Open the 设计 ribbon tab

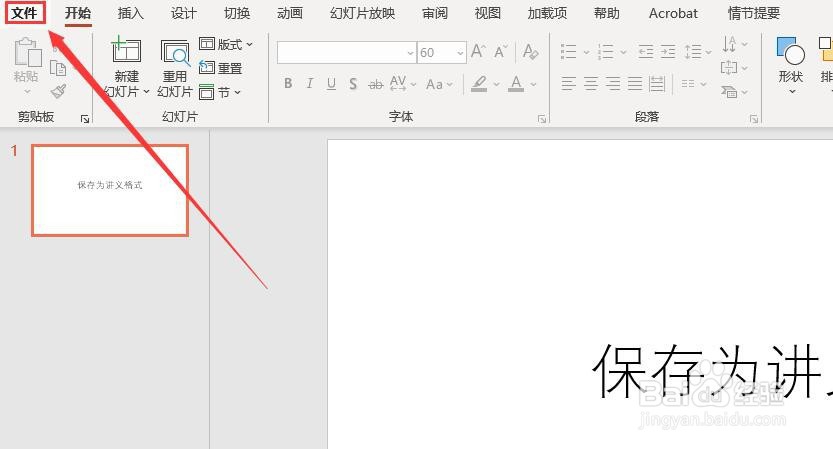[184, 13]
